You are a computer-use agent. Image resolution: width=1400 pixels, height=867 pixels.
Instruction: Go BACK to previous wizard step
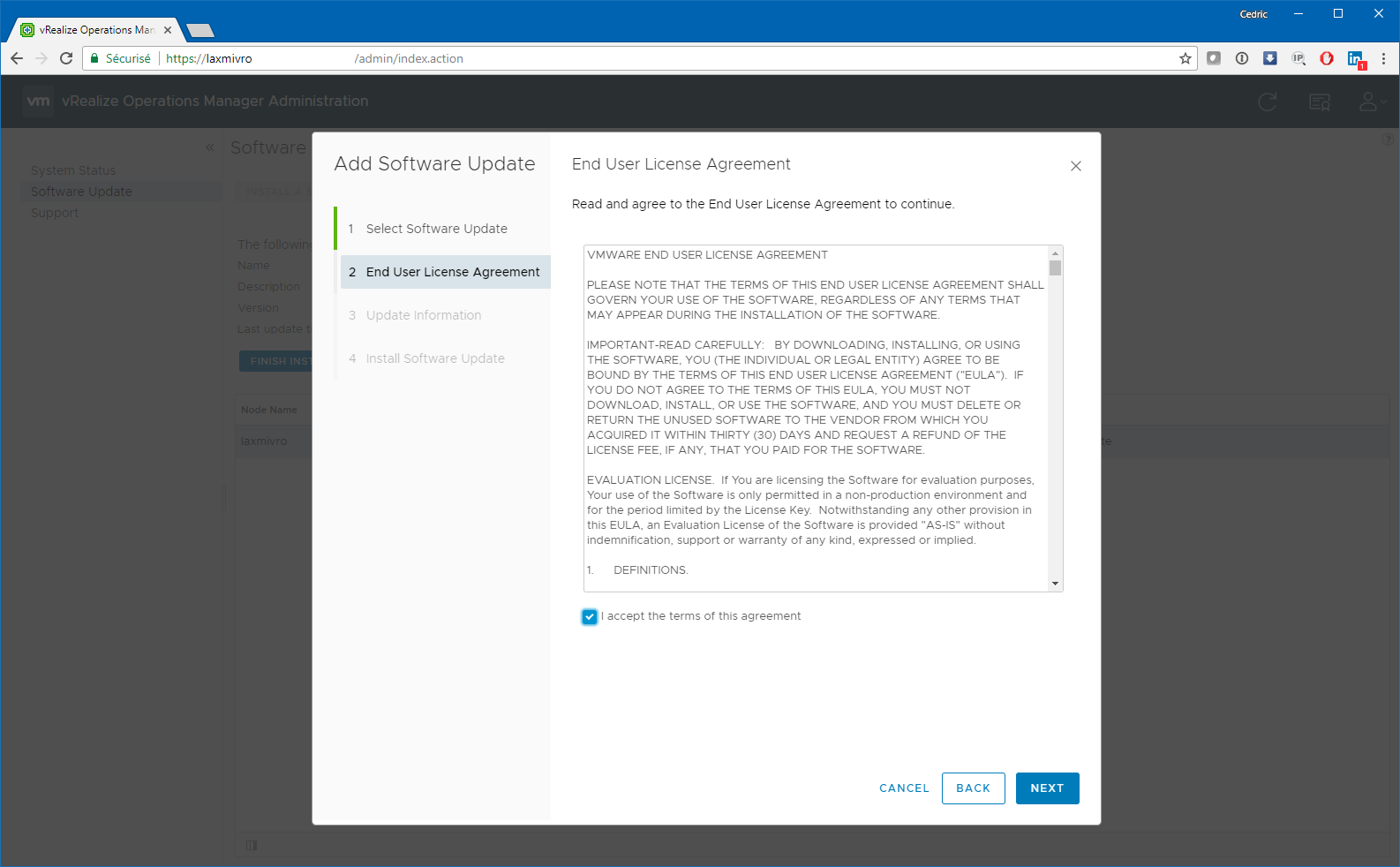point(973,788)
